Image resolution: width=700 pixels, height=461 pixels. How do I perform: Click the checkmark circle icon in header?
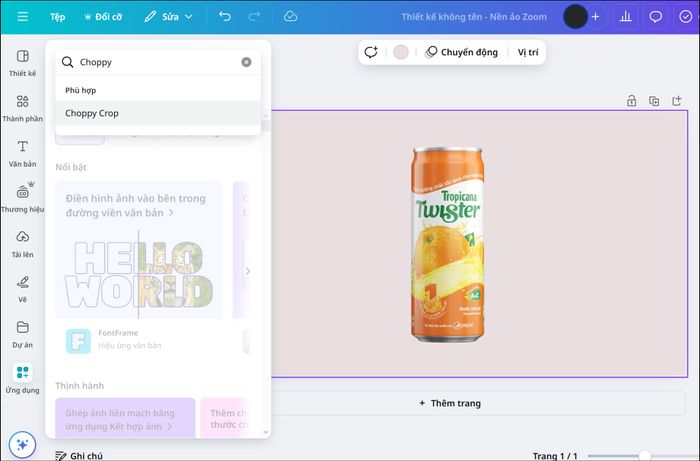coord(685,17)
